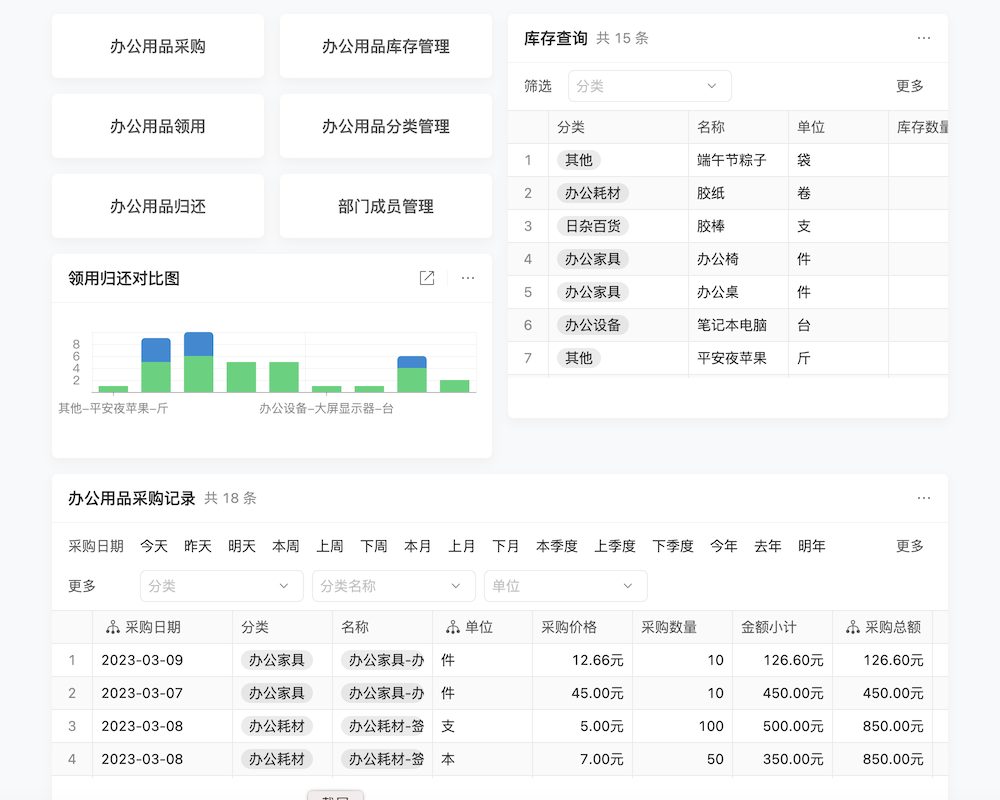This screenshot has width=1000, height=800.
Task: Open the 领用归还对比图 more options menu
Action: (468, 279)
